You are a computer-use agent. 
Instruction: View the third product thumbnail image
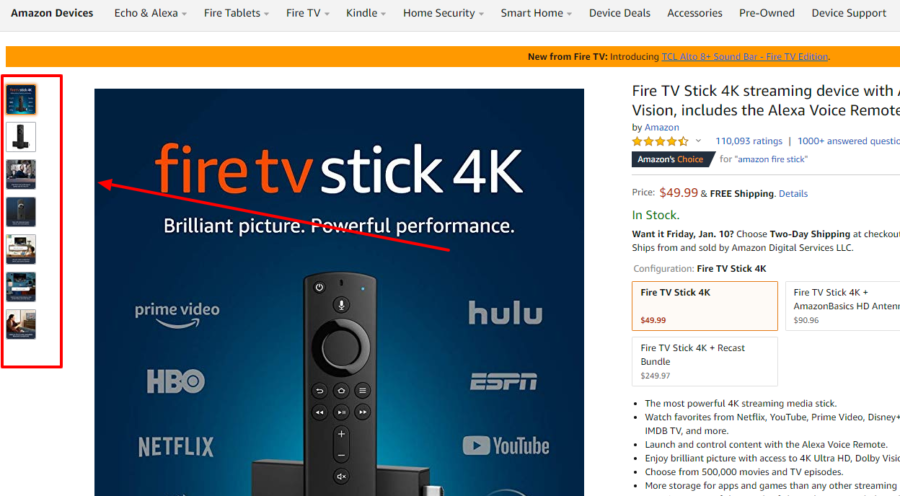tap(21, 174)
